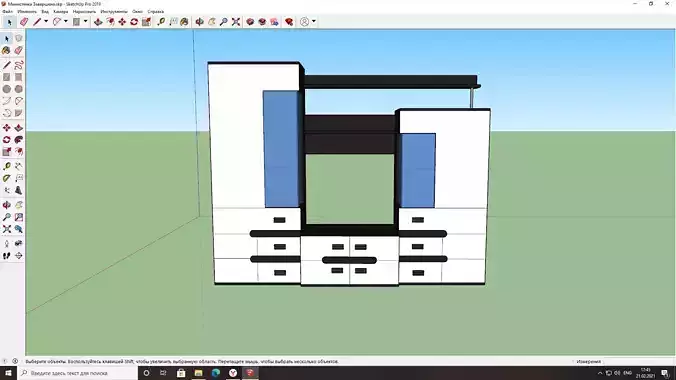Select the Arc tool in top toolbar
The width and height of the screenshot is (676, 380).
pyautogui.click(x=56, y=22)
